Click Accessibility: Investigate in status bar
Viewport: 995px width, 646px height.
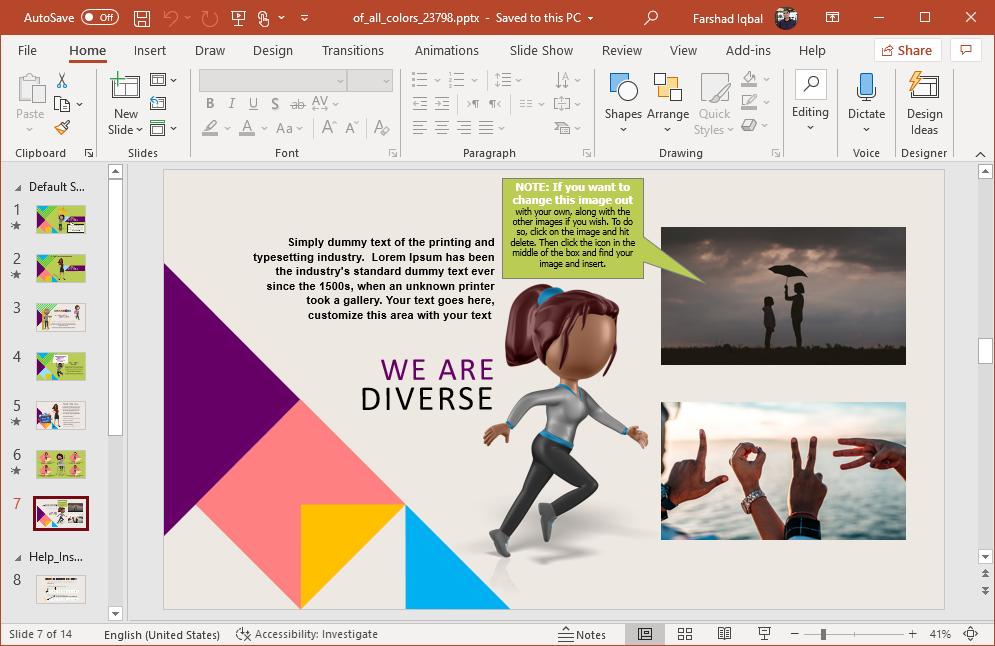[x=307, y=634]
